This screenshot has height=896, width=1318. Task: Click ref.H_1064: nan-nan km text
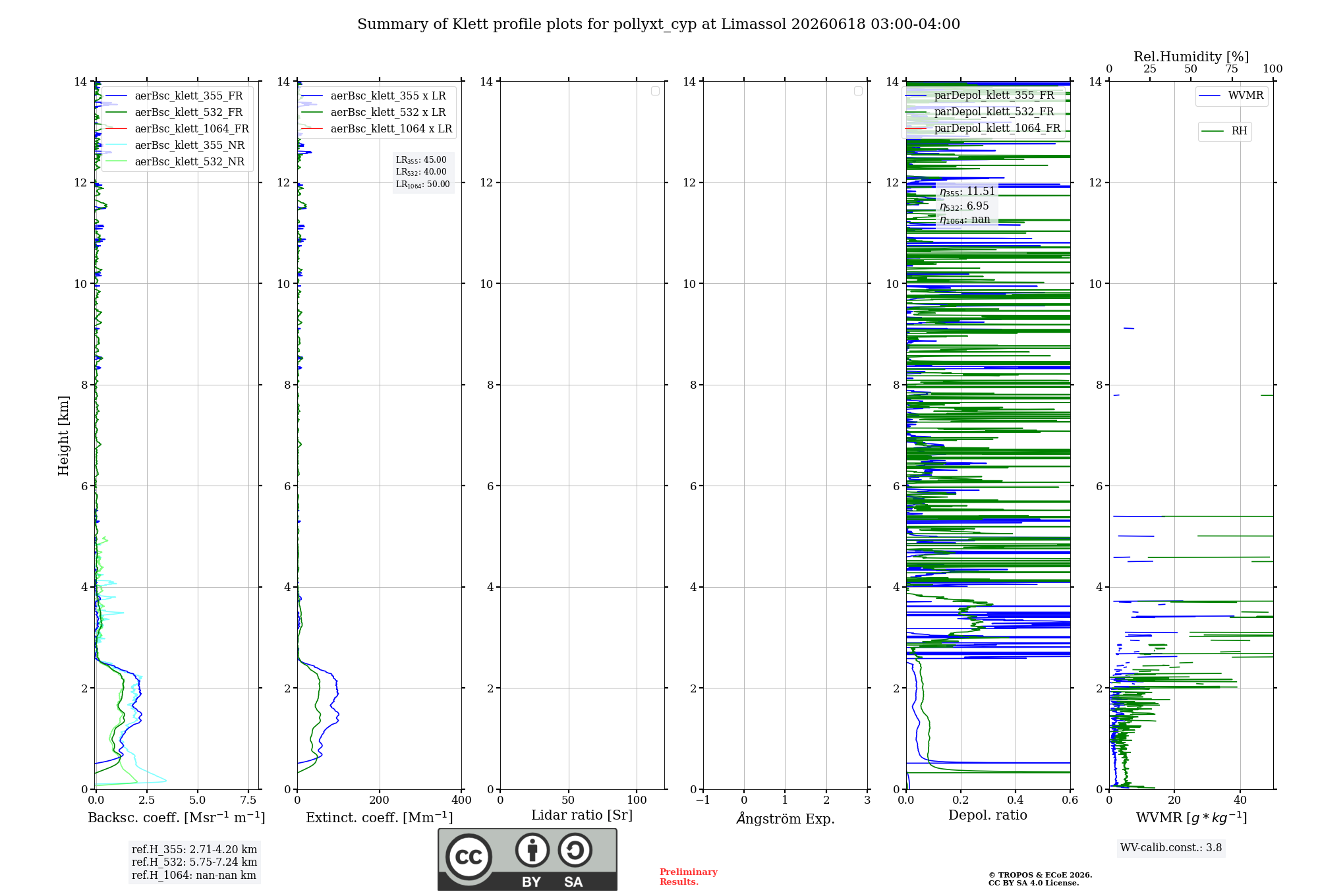point(194,876)
